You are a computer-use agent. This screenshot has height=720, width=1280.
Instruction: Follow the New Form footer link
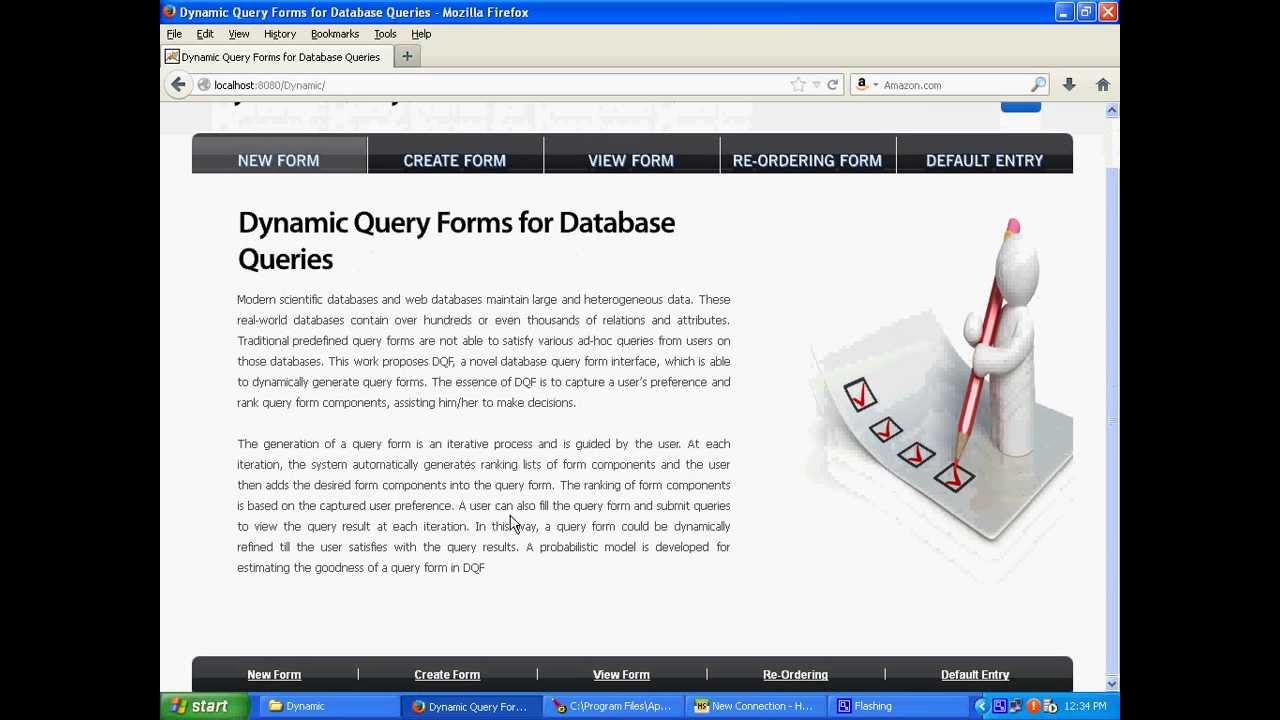pos(274,675)
